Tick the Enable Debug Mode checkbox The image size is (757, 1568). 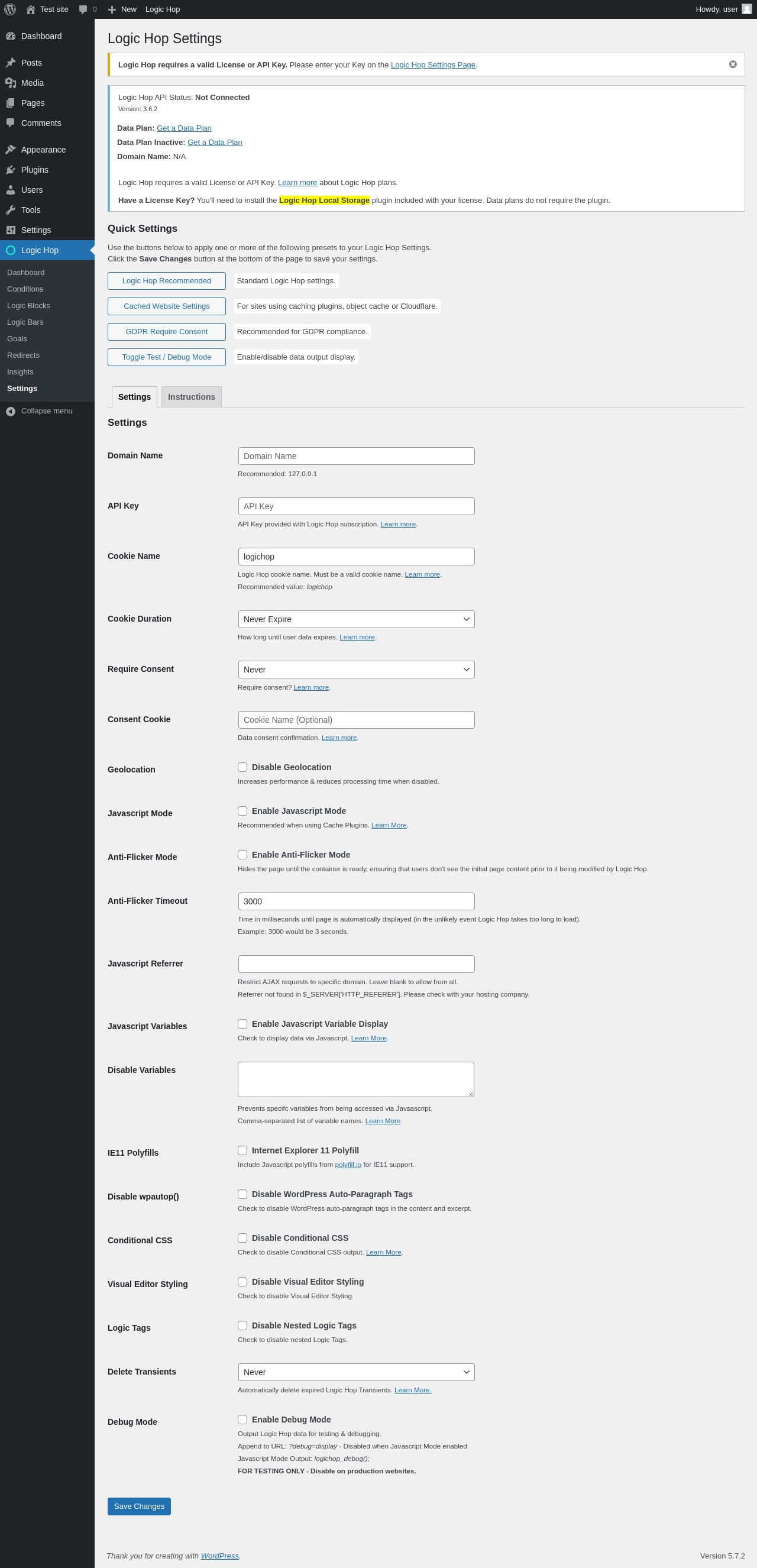pyautogui.click(x=242, y=1420)
